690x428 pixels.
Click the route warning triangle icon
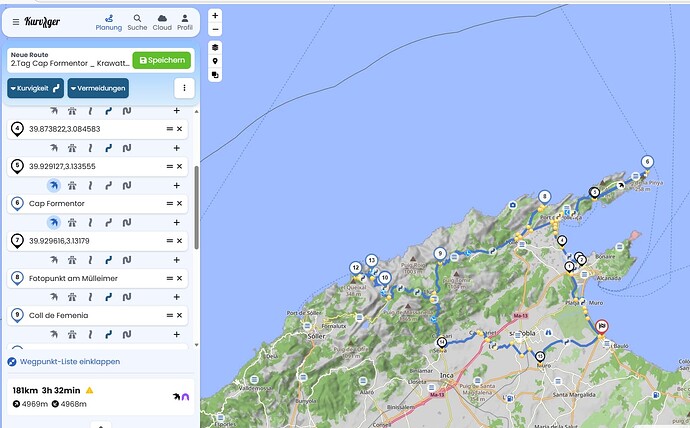click(89, 390)
